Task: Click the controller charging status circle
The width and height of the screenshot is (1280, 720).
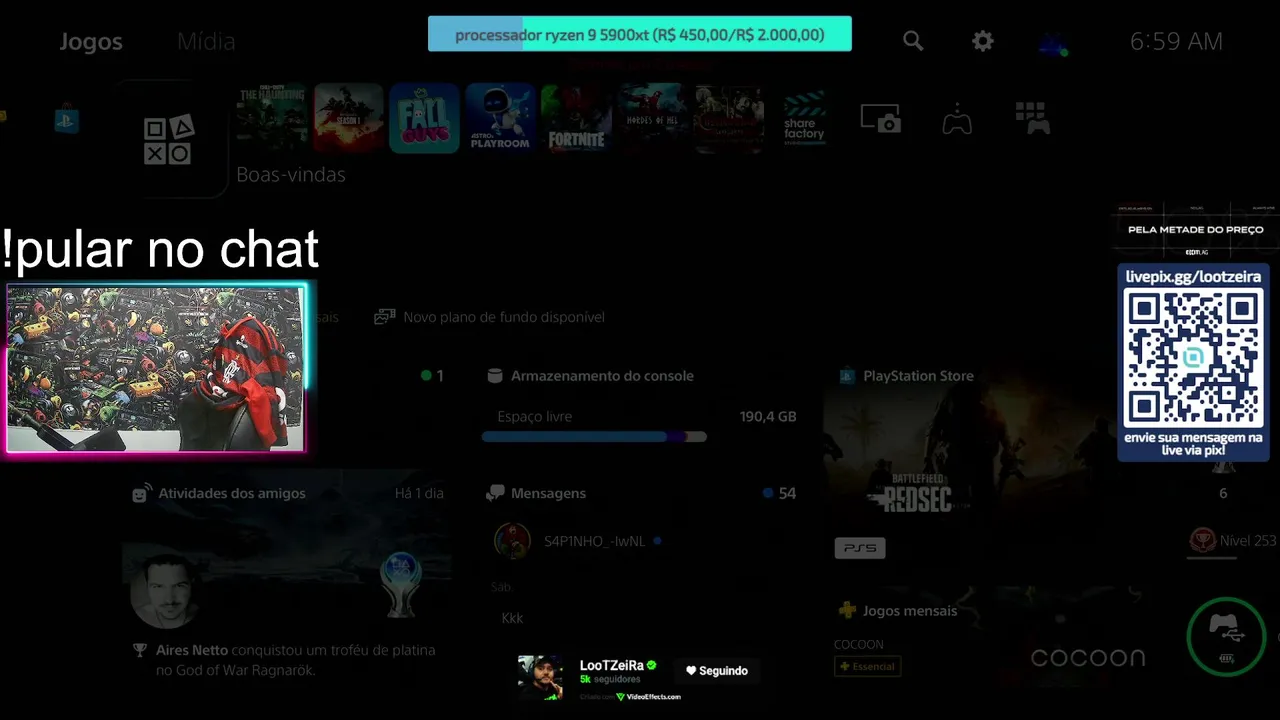Action: pos(1227,637)
